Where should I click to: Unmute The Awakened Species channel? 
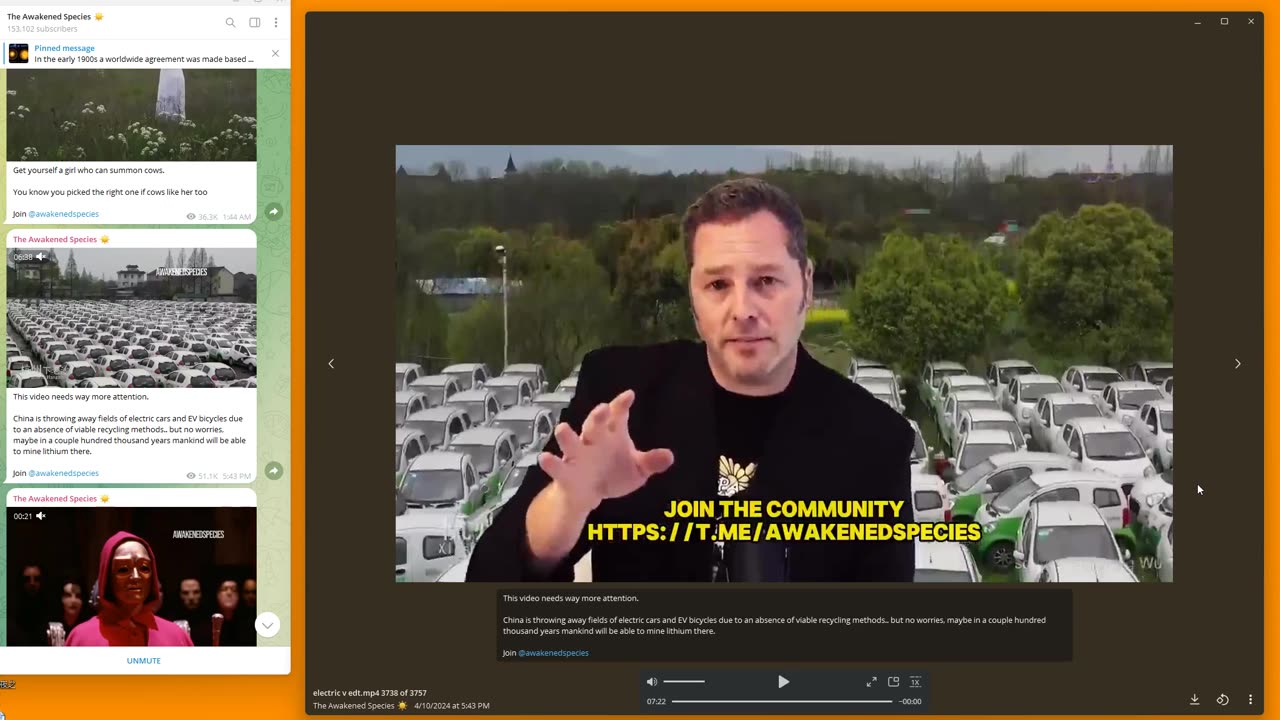(144, 661)
